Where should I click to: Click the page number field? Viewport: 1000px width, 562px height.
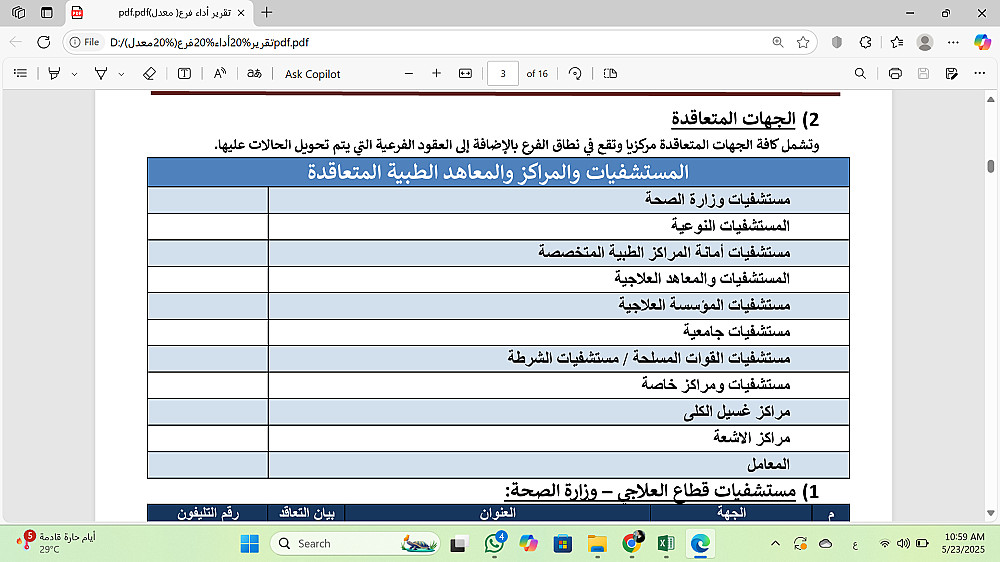pyautogui.click(x=503, y=74)
